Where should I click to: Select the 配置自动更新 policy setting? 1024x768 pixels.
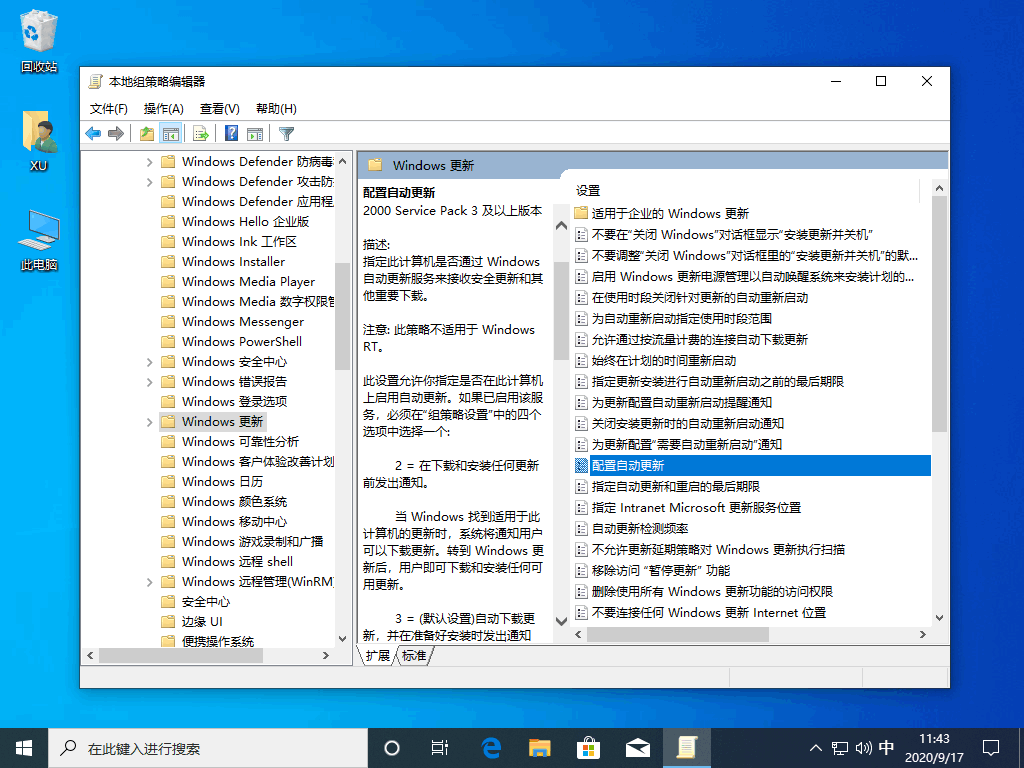628,465
